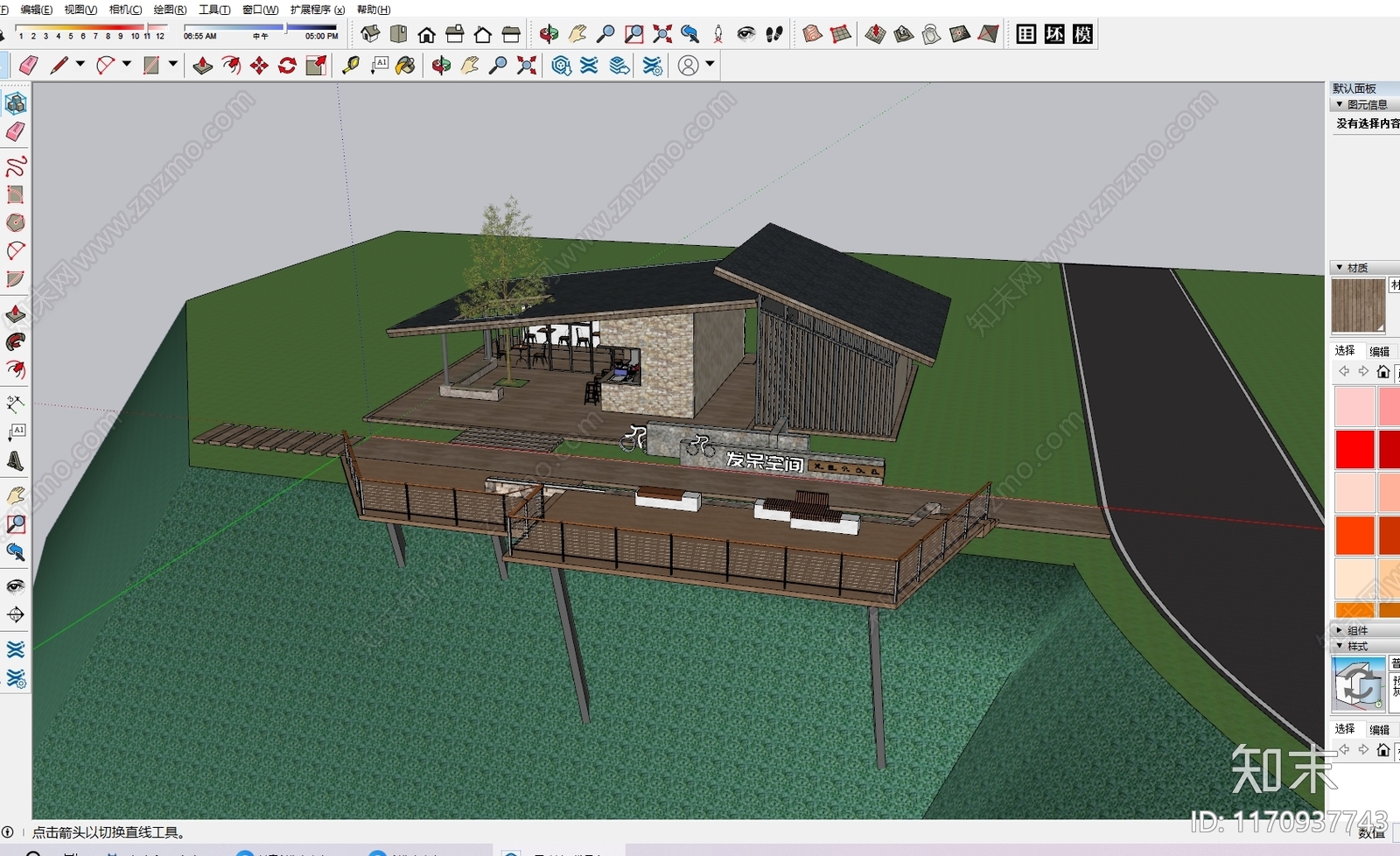Select the Move tool
The image size is (1400, 856).
pos(259,65)
